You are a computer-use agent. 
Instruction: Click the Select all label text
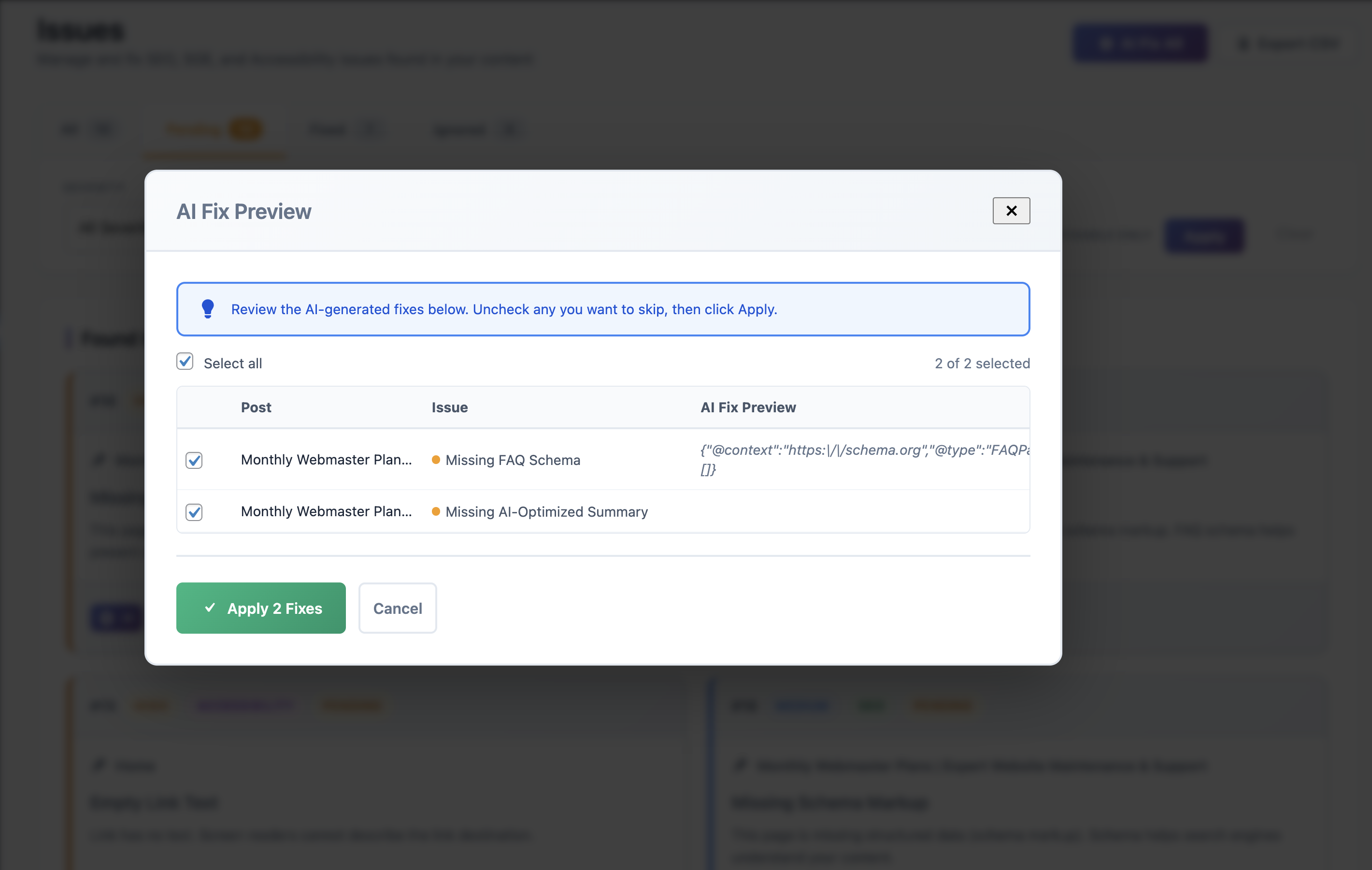232,363
